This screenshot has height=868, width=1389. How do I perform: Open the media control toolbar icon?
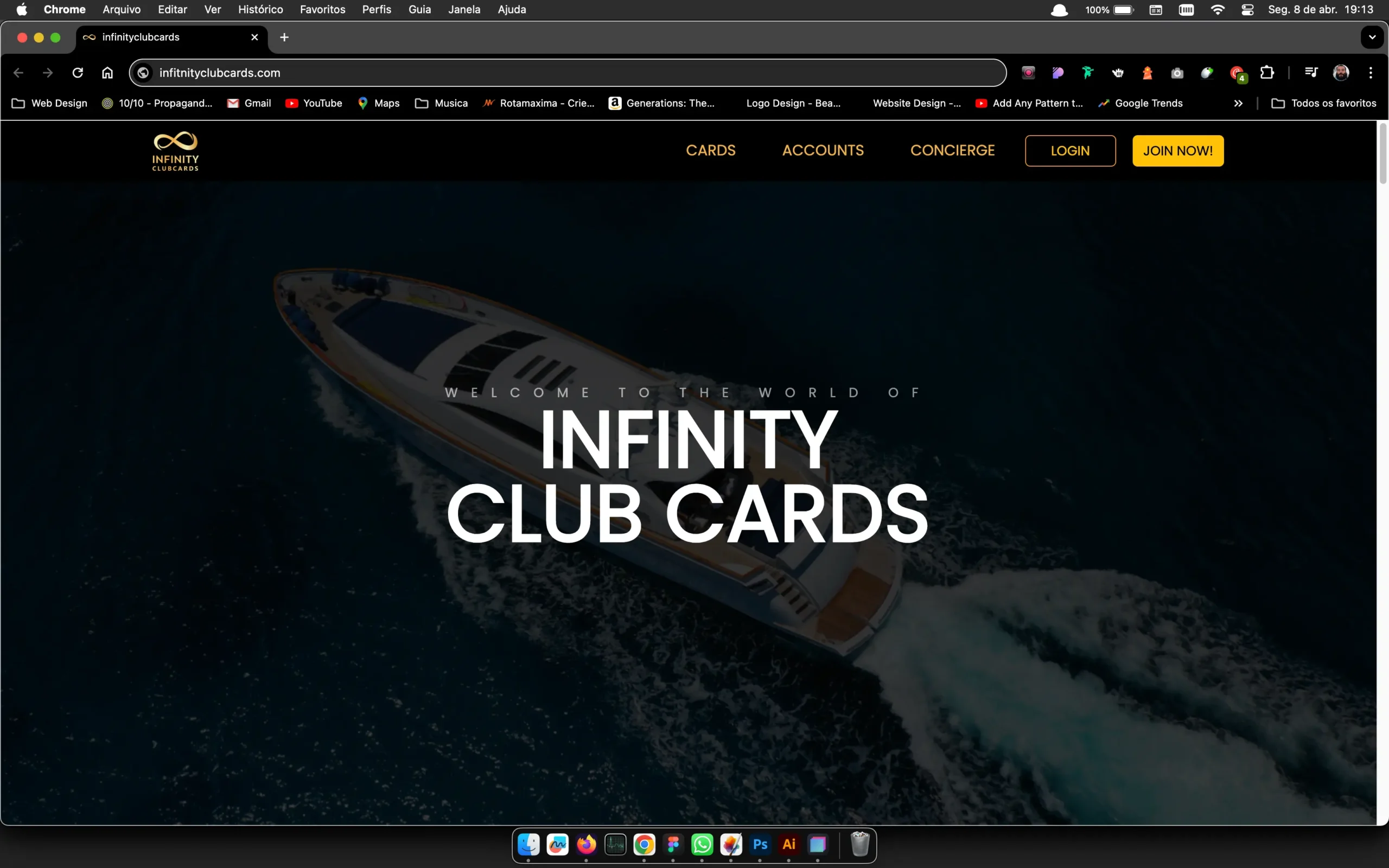coord(1311,73)
